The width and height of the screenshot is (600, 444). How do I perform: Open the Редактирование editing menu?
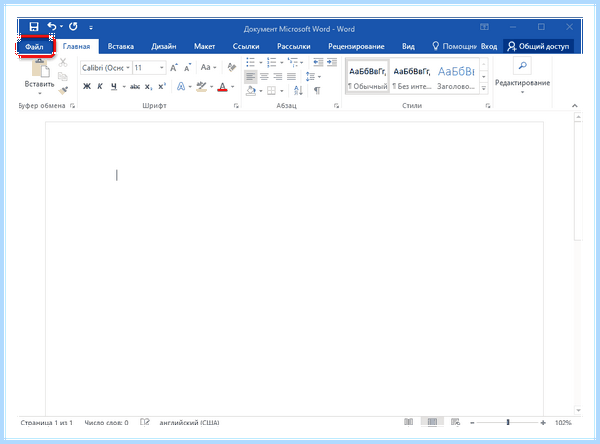point(522,77)
